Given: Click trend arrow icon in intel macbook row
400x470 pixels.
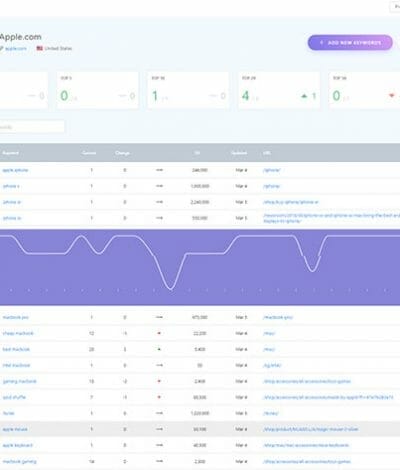Looking at the screenshot, I should (159, 365).
